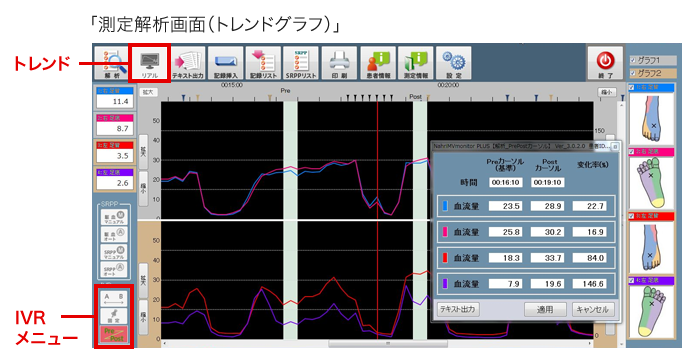Viewport: 700px width, 360px height.
Task: Toggle purple channel 4 sole checkbox
Action: pyautogui.click(x=631, y=280)
